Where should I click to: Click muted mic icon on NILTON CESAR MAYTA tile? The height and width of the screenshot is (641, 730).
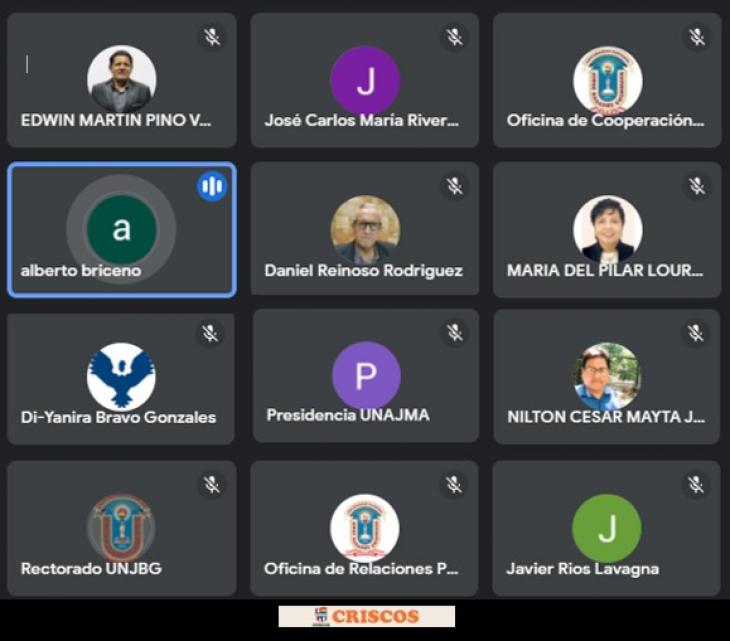pos(695,332)
